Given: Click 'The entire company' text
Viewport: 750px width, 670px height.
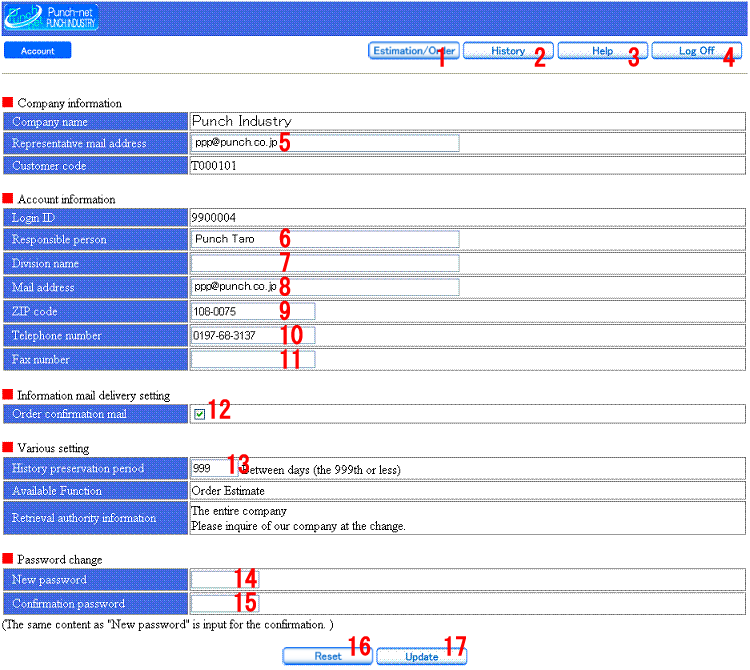Looking at the screenshot, I should [239, 511].
